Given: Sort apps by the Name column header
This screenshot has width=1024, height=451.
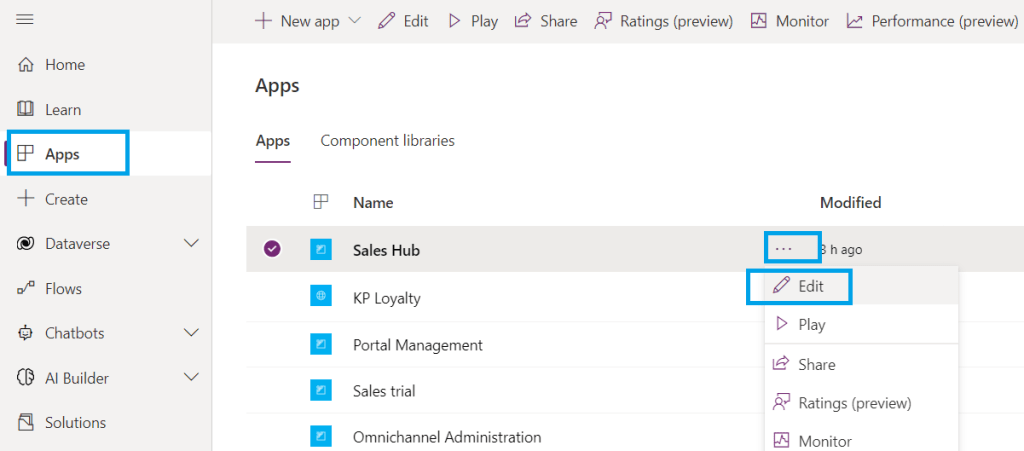Looking at the screenshot, I should (x=373, y=203).
